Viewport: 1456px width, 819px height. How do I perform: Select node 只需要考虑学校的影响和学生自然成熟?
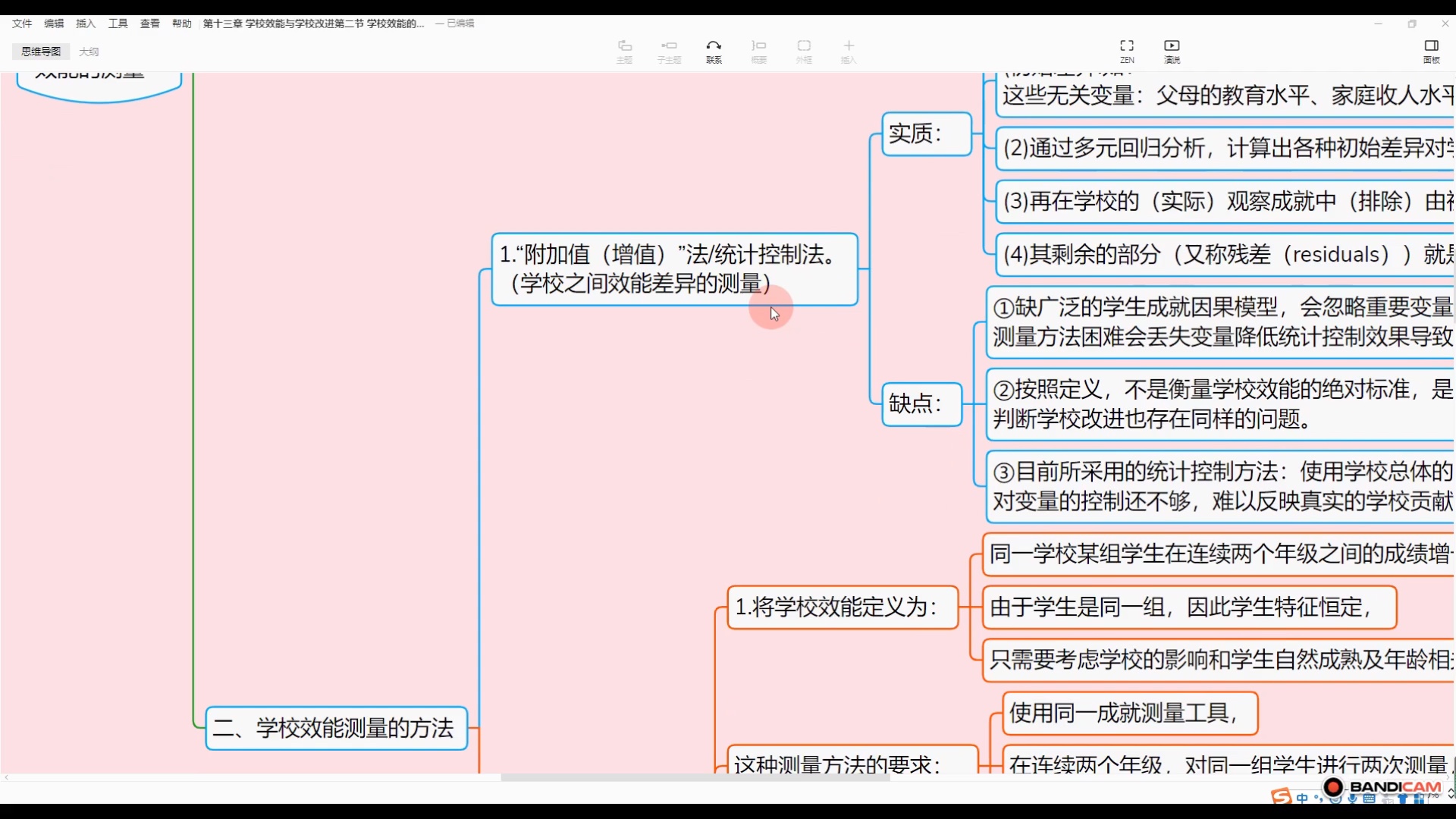tap(1218, 660)
